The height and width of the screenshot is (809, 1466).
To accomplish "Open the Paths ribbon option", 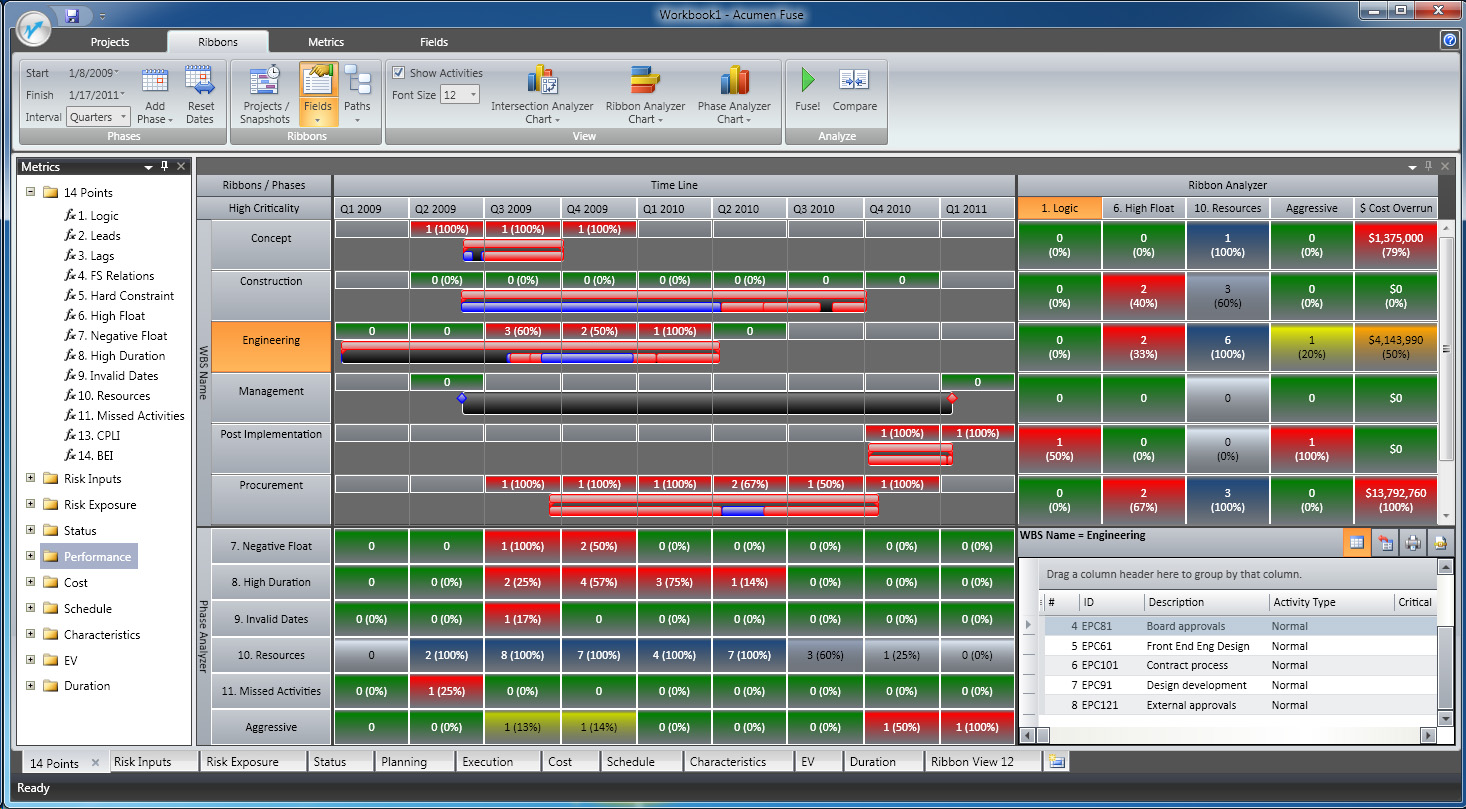I will click(x=357, y=96).
